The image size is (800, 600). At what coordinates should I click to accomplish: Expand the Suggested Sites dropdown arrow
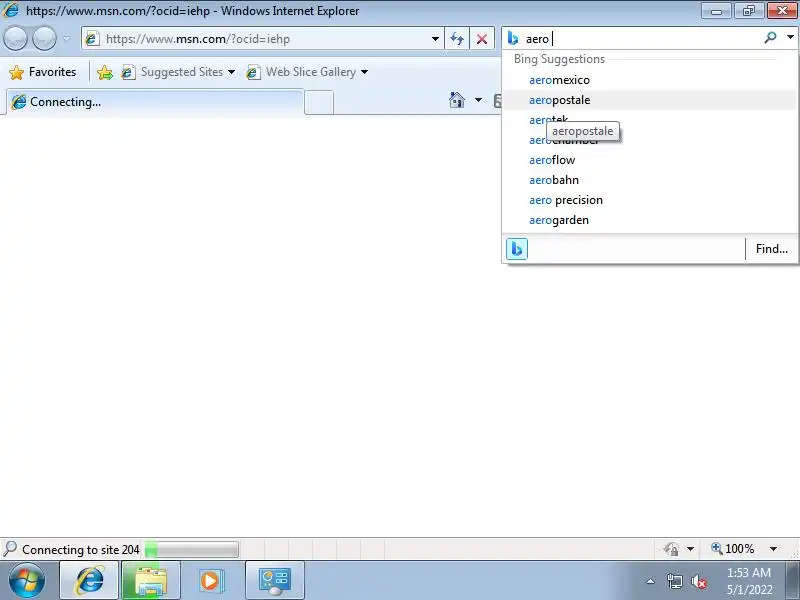point(232,72)
